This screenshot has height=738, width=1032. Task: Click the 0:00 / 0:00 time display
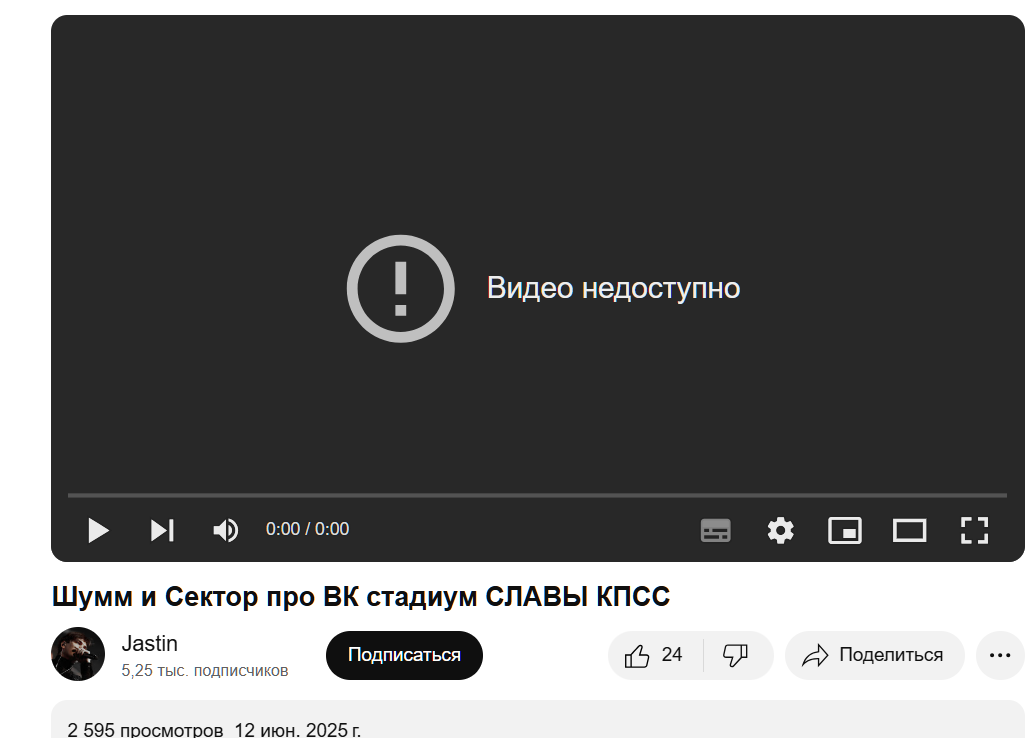tap(307, 529)
